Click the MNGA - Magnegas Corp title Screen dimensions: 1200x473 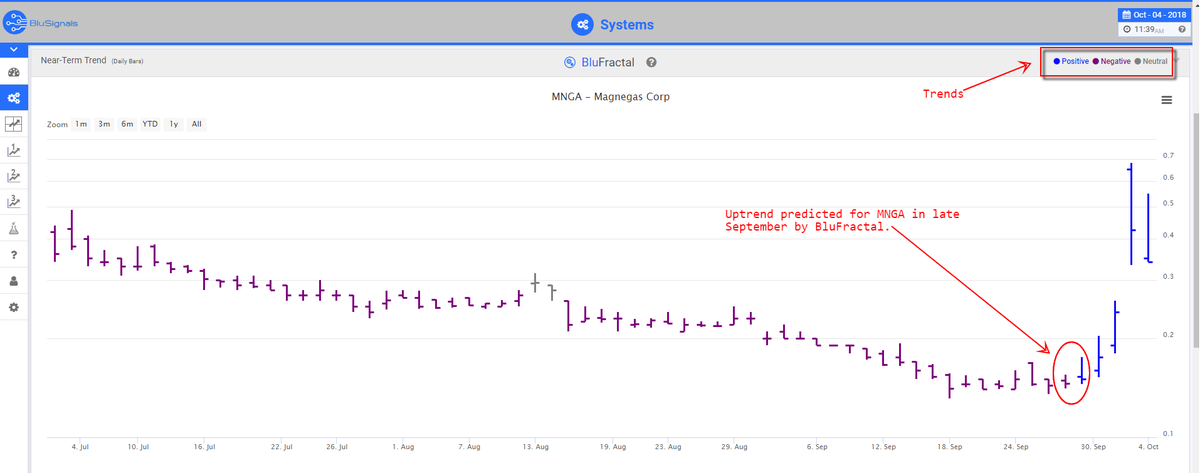[x=610, y=97]
